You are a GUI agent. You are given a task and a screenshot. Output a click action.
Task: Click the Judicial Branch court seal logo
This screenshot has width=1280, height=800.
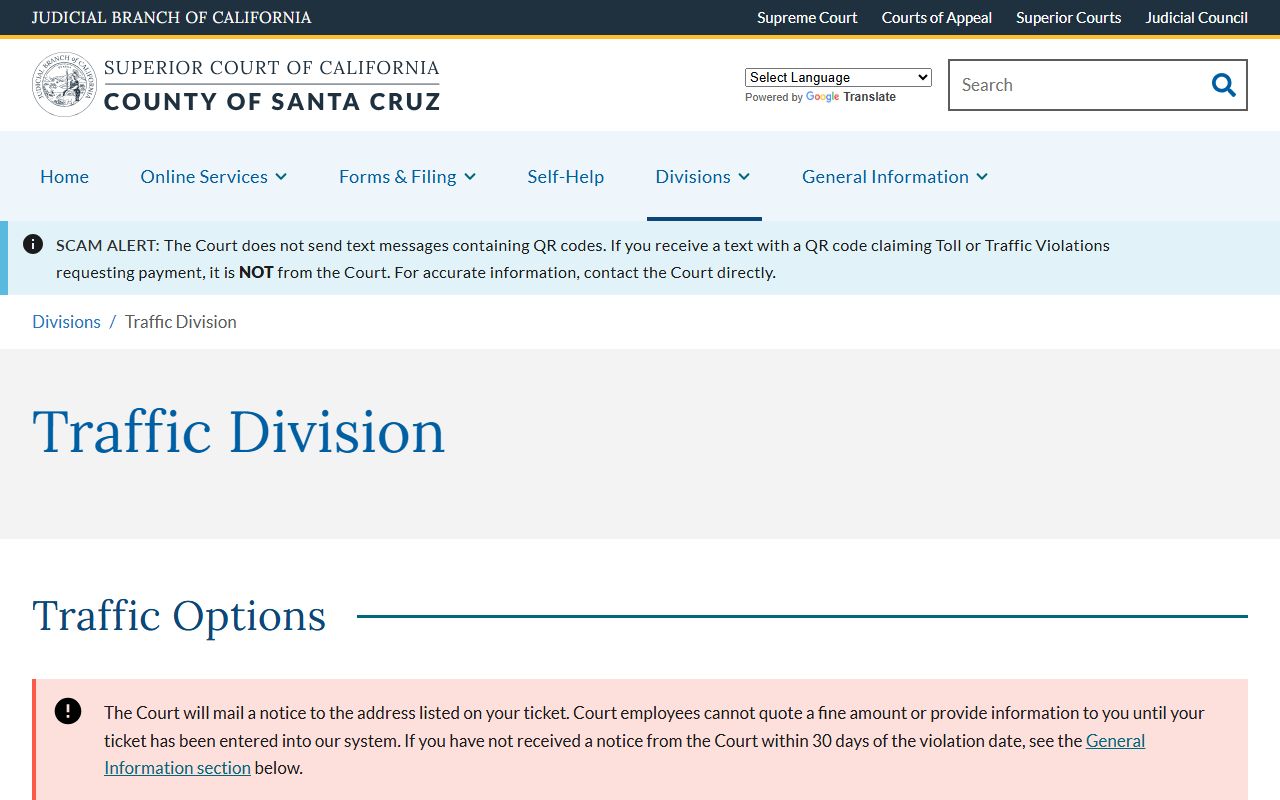pos(65,85)
